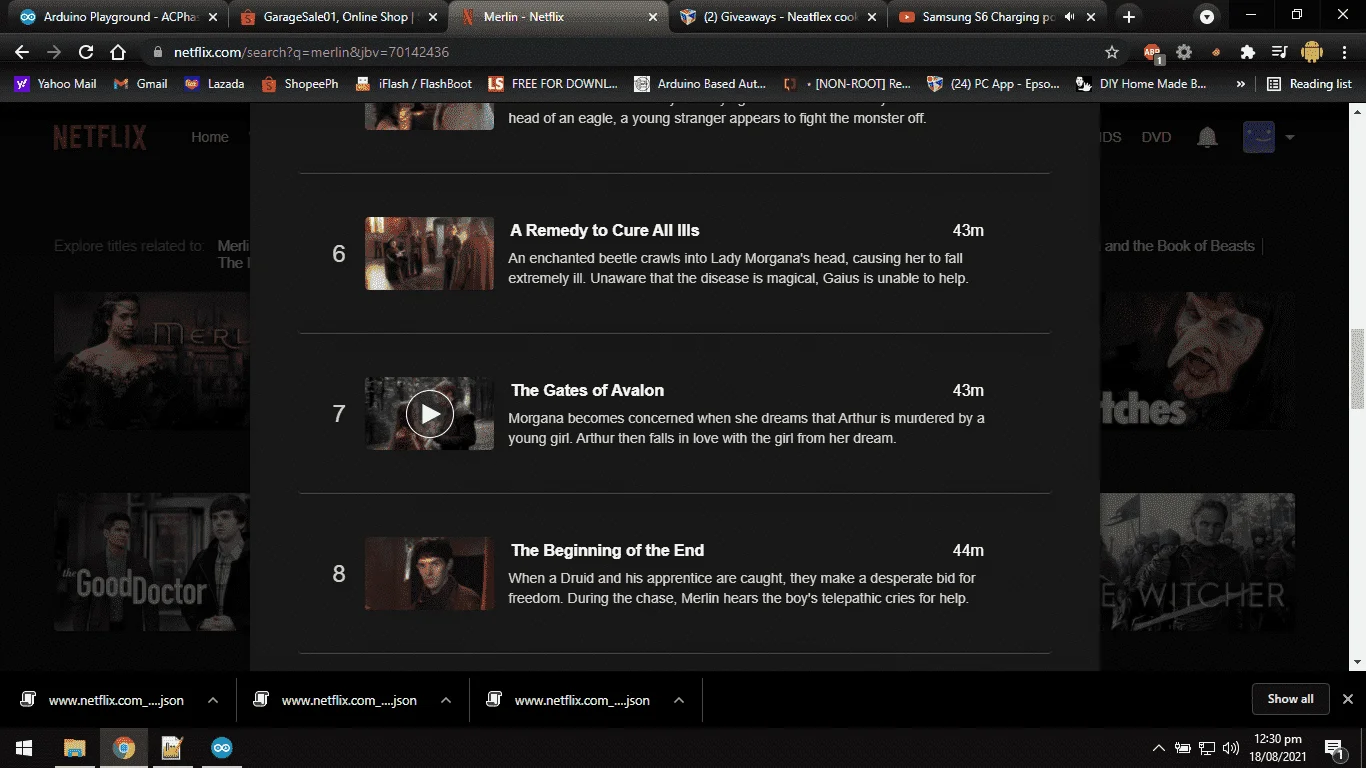
Task: Expand options for third downloaded json file
Action: (679, 700)
